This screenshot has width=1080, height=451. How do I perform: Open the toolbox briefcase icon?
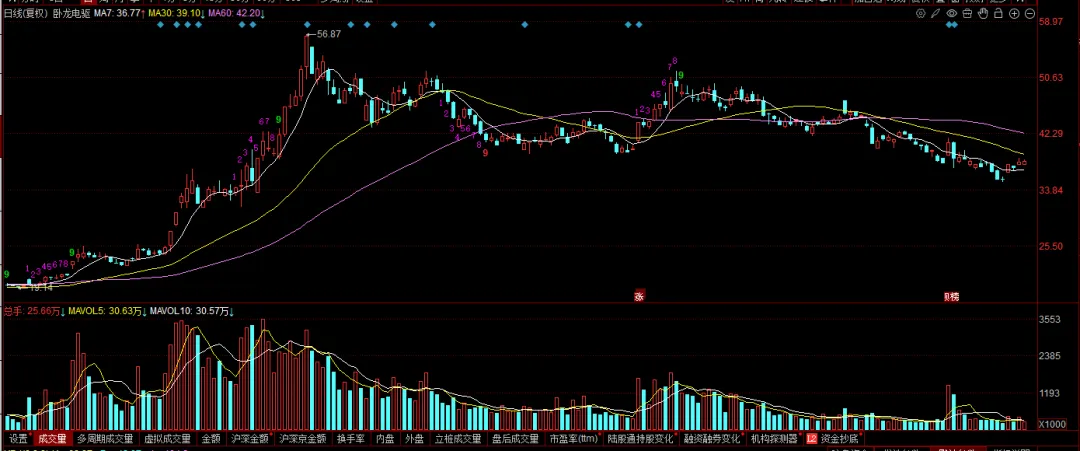click(x=967, y=13)
